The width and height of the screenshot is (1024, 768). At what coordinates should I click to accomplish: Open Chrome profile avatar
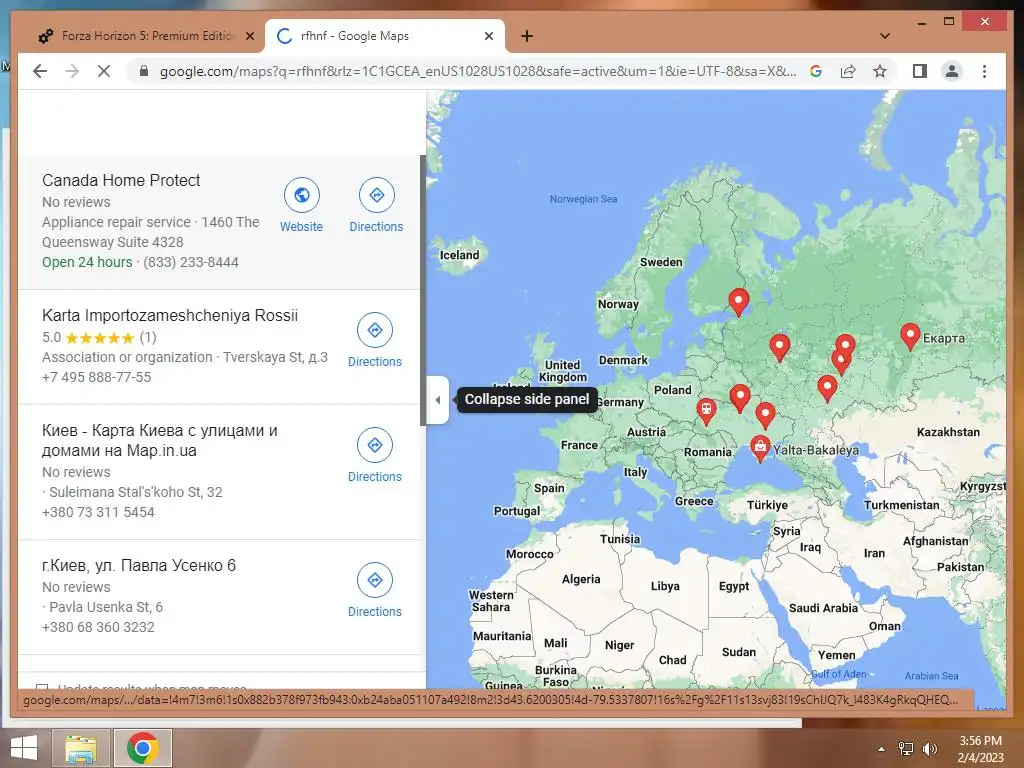tap(952, 71)
